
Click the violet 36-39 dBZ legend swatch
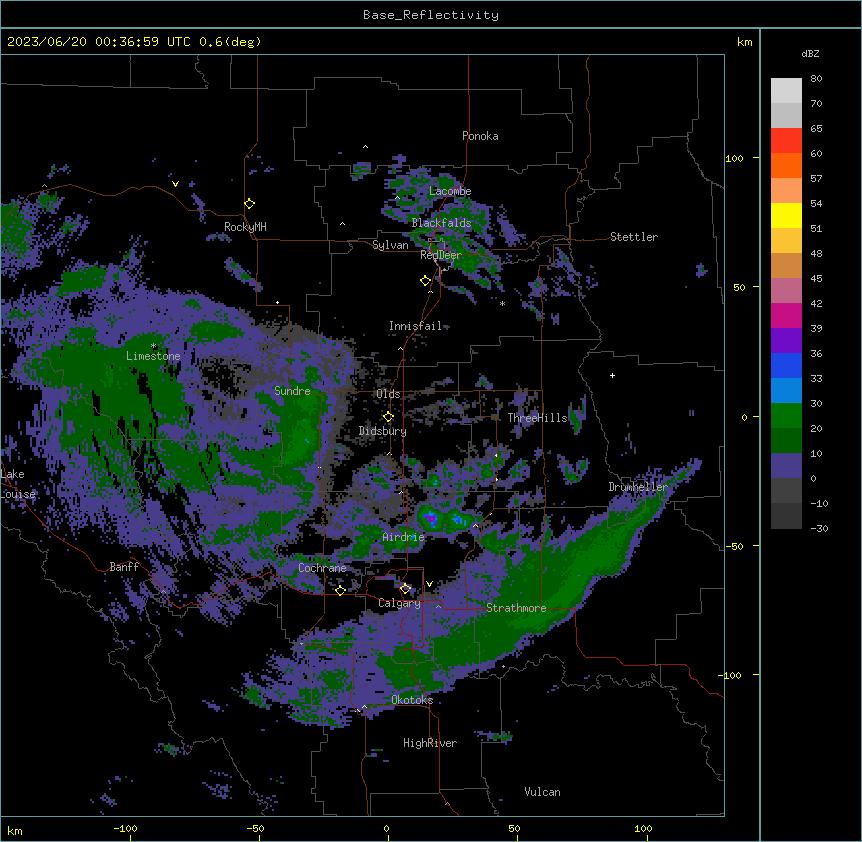click(x=786, y=341)
